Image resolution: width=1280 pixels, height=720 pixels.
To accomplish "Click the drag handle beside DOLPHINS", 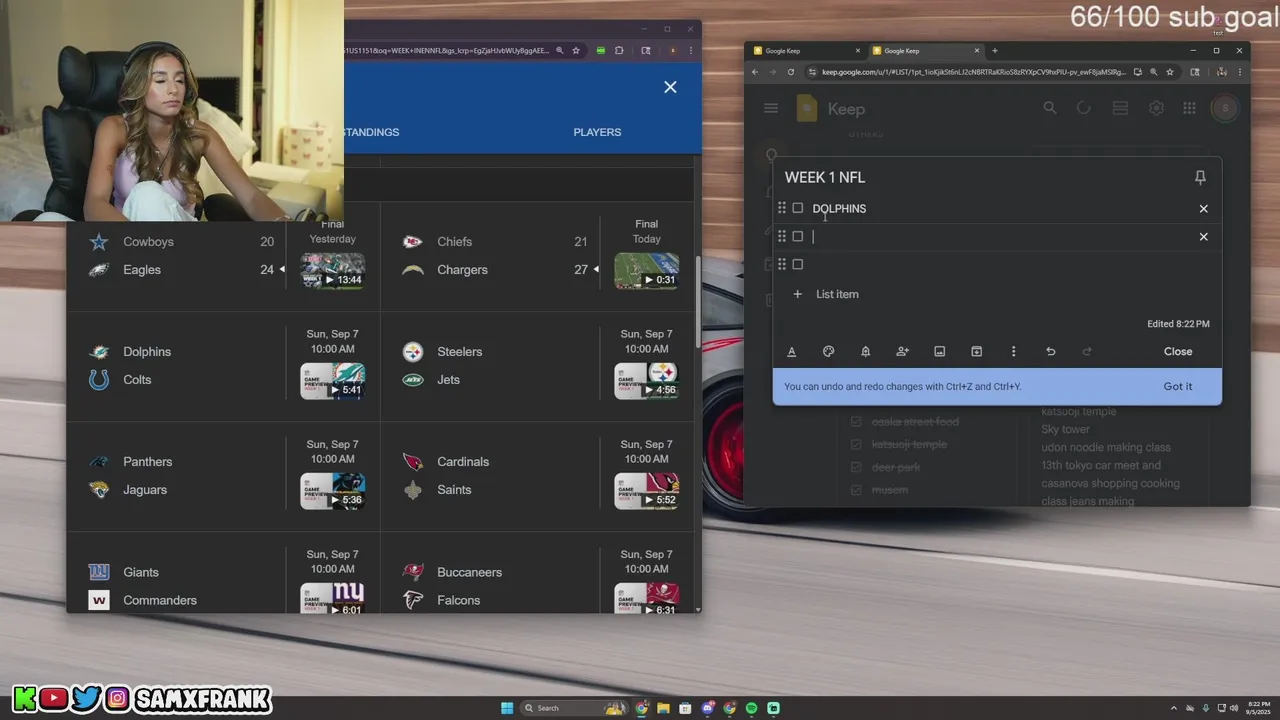I will coord(782,208).
